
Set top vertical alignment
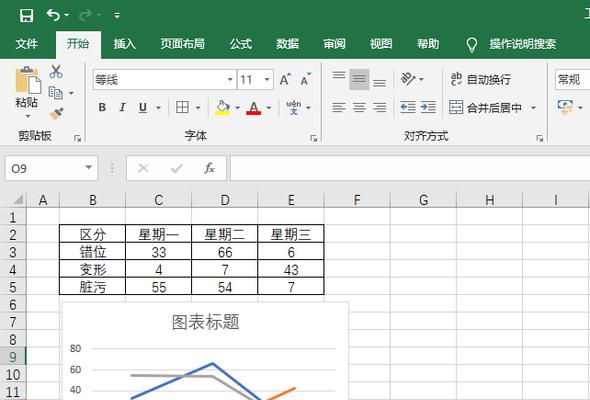[x=339, y=75]
